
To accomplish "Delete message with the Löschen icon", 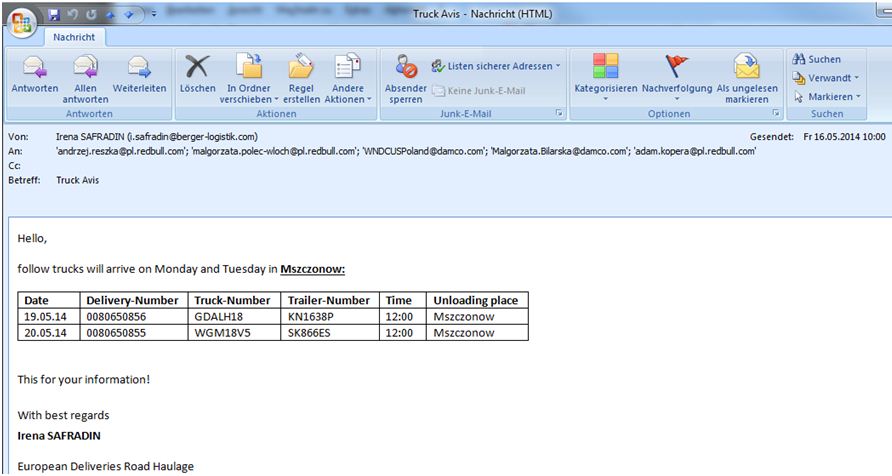I will (197, 67).
